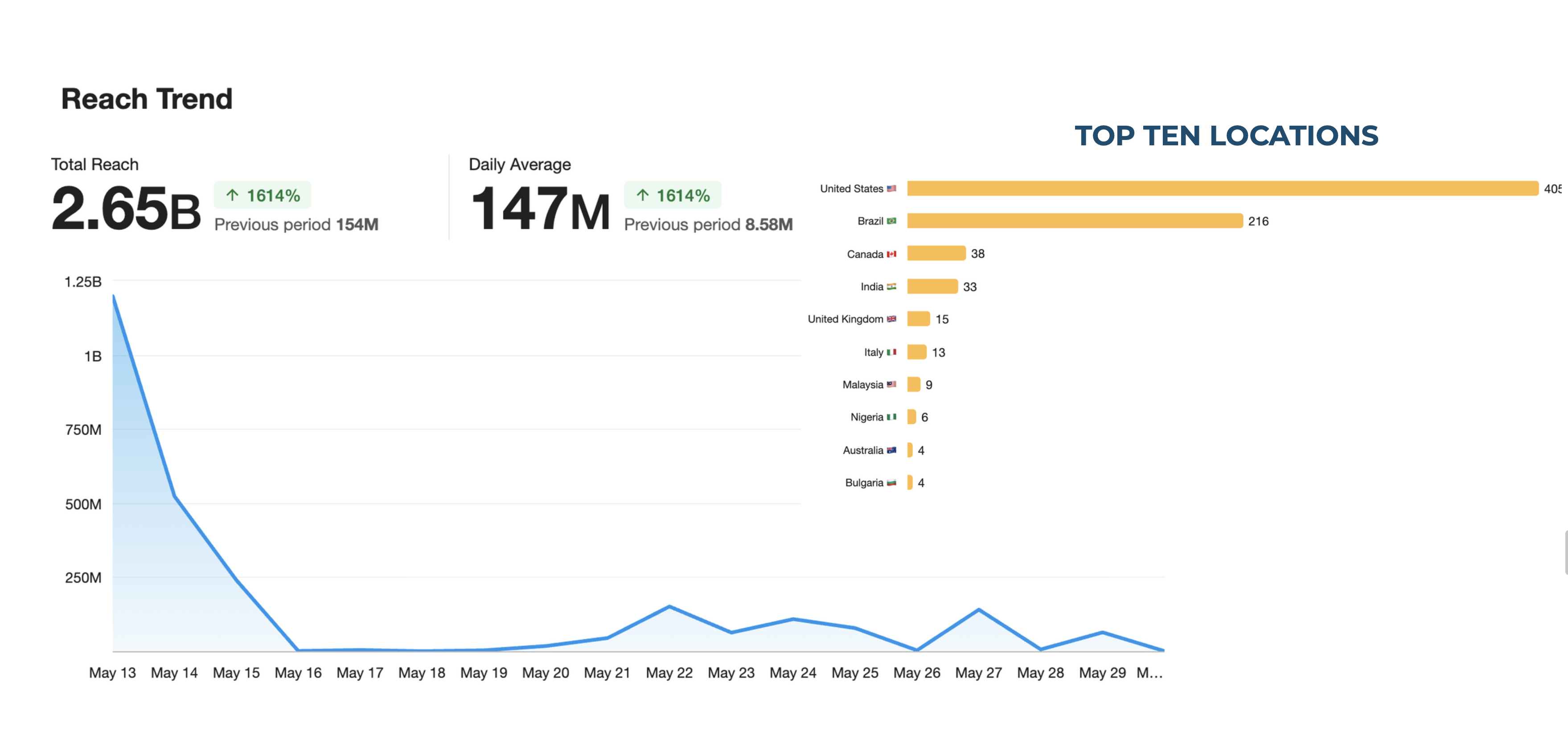The width and height of the screenshot is (1568, 732).
Task: Click the Daily Average 1614% increase badge
Action: 673,195
